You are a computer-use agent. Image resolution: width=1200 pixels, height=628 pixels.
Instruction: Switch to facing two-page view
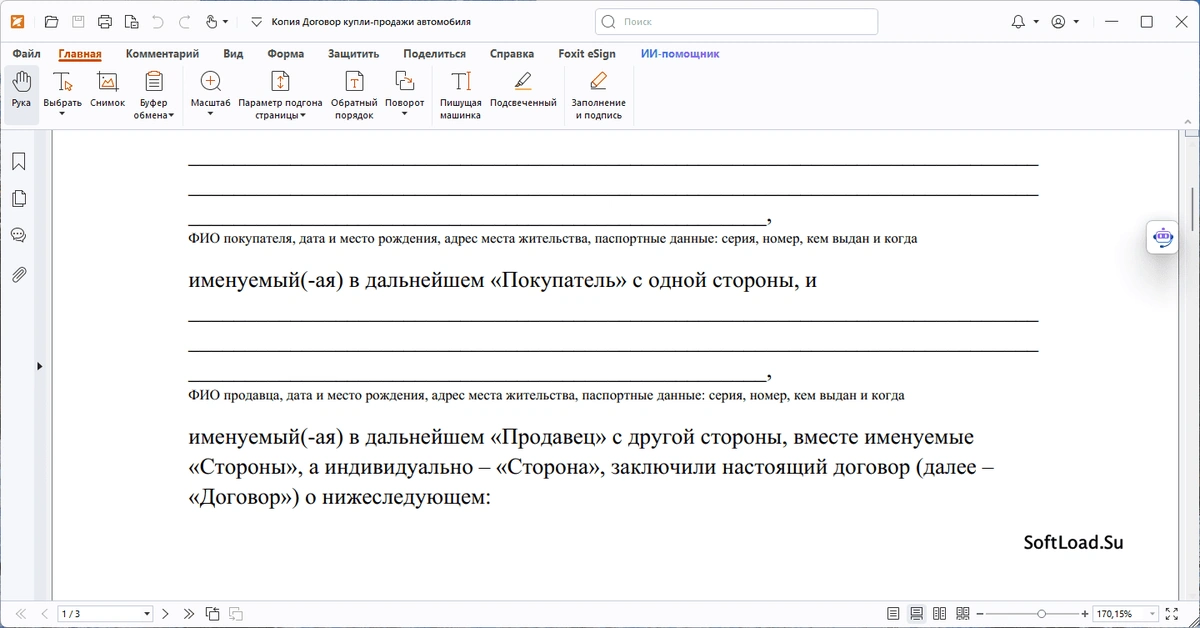(x=940, y=614)
